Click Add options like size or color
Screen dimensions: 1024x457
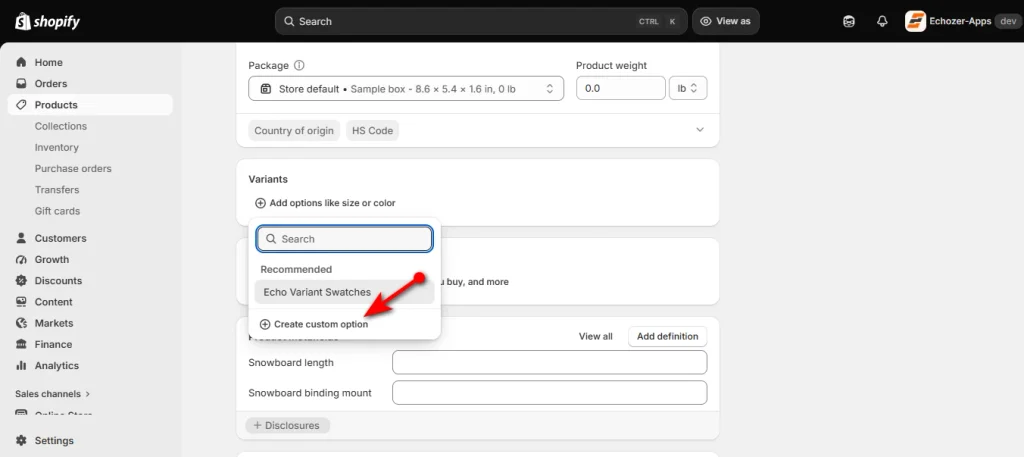(x=325, y=203)
